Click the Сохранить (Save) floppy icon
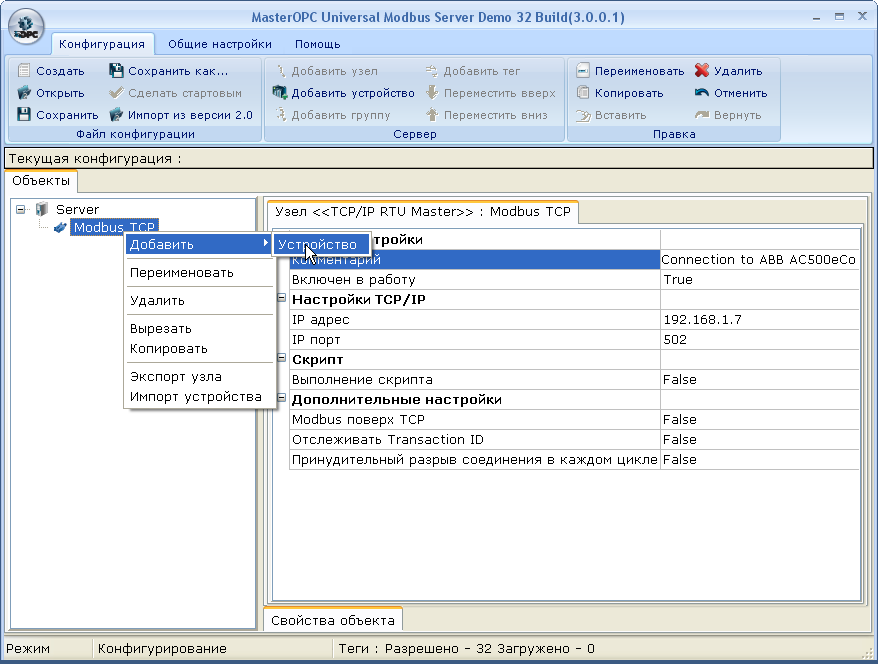The height and width of the screenshot is (664, 878). tap(25, 115)
